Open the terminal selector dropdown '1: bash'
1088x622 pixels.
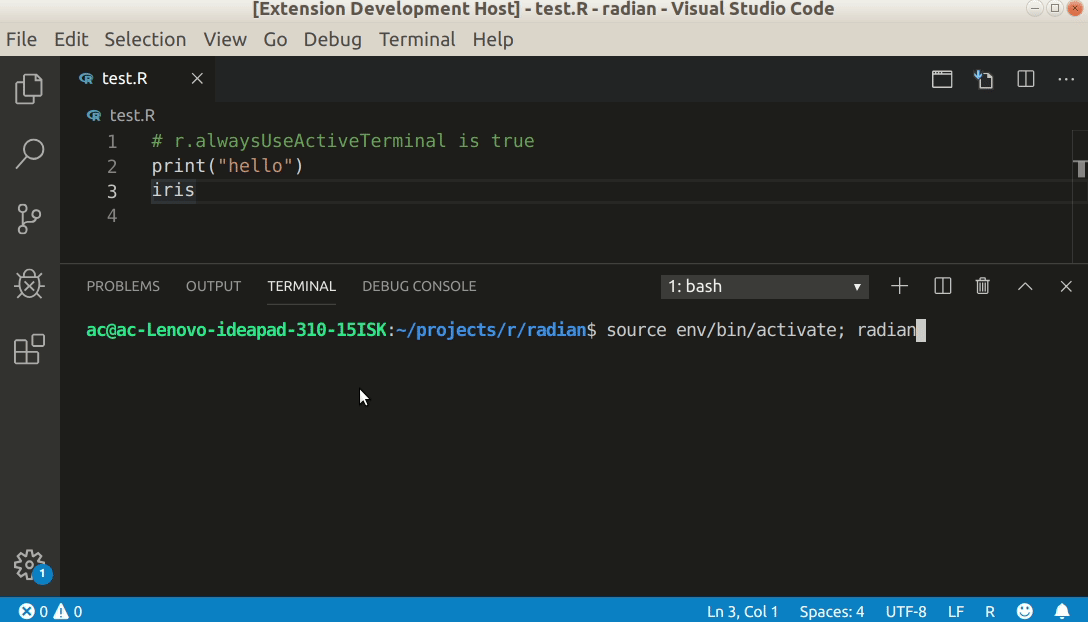pyautogui.click(x=764, y=286)
